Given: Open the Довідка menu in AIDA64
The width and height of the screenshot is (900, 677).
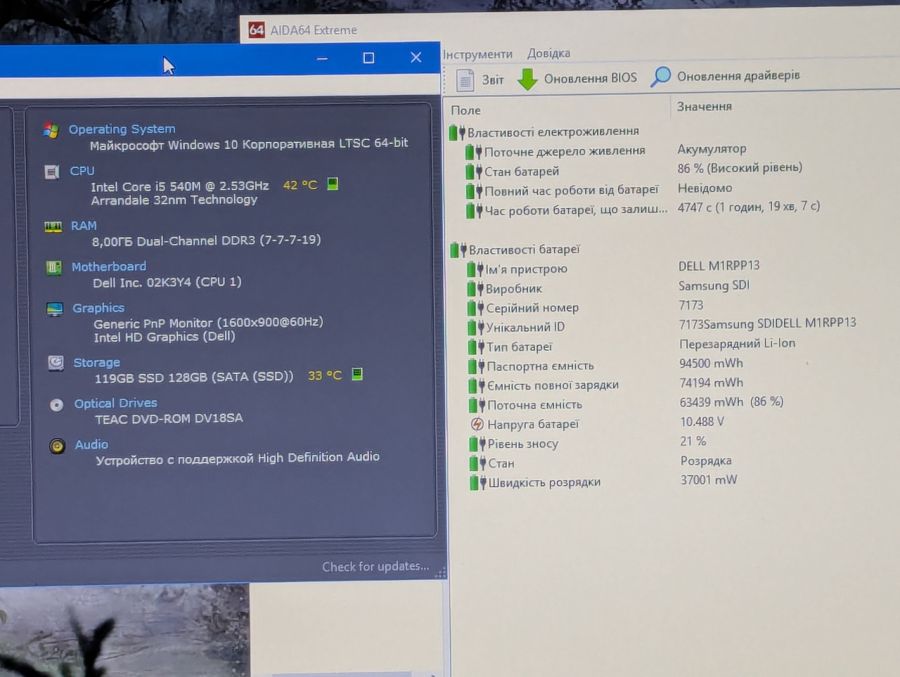Looking at the screenshot, I should [x=549, y=53].
